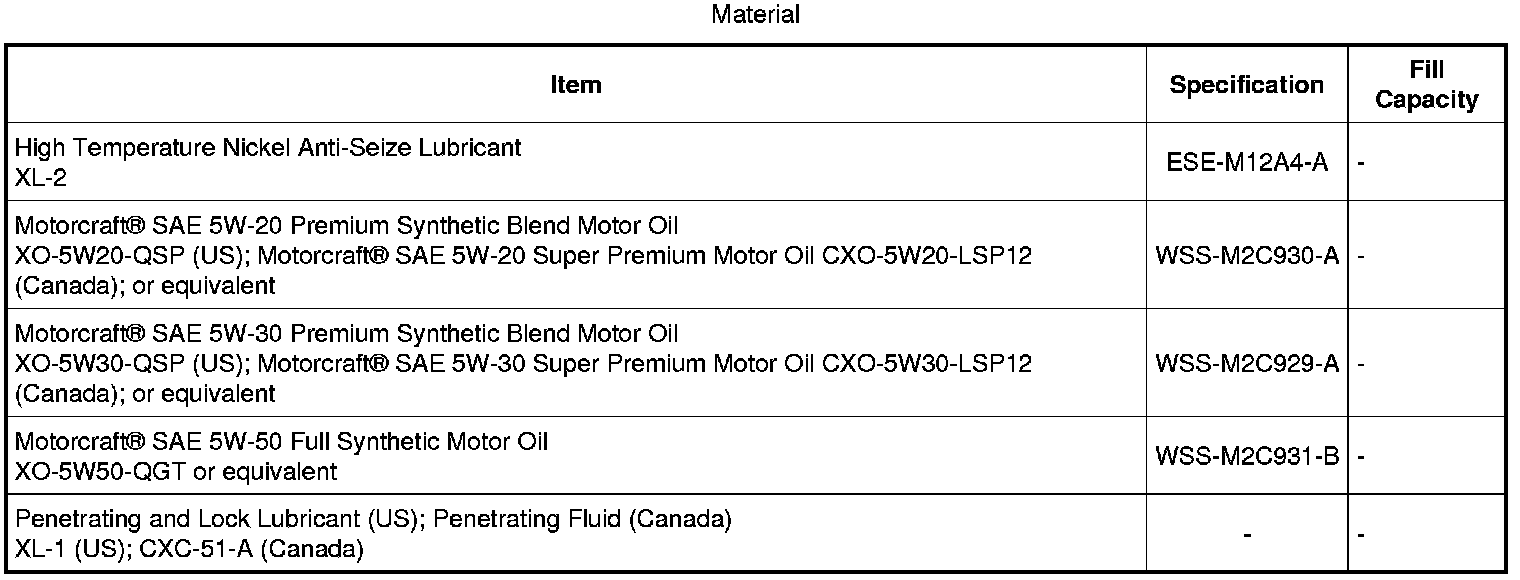Click the SAE 5W-30 Premium Synthetic Blend line
This screenshot has height=580, width=1520.
click(346, 333)
